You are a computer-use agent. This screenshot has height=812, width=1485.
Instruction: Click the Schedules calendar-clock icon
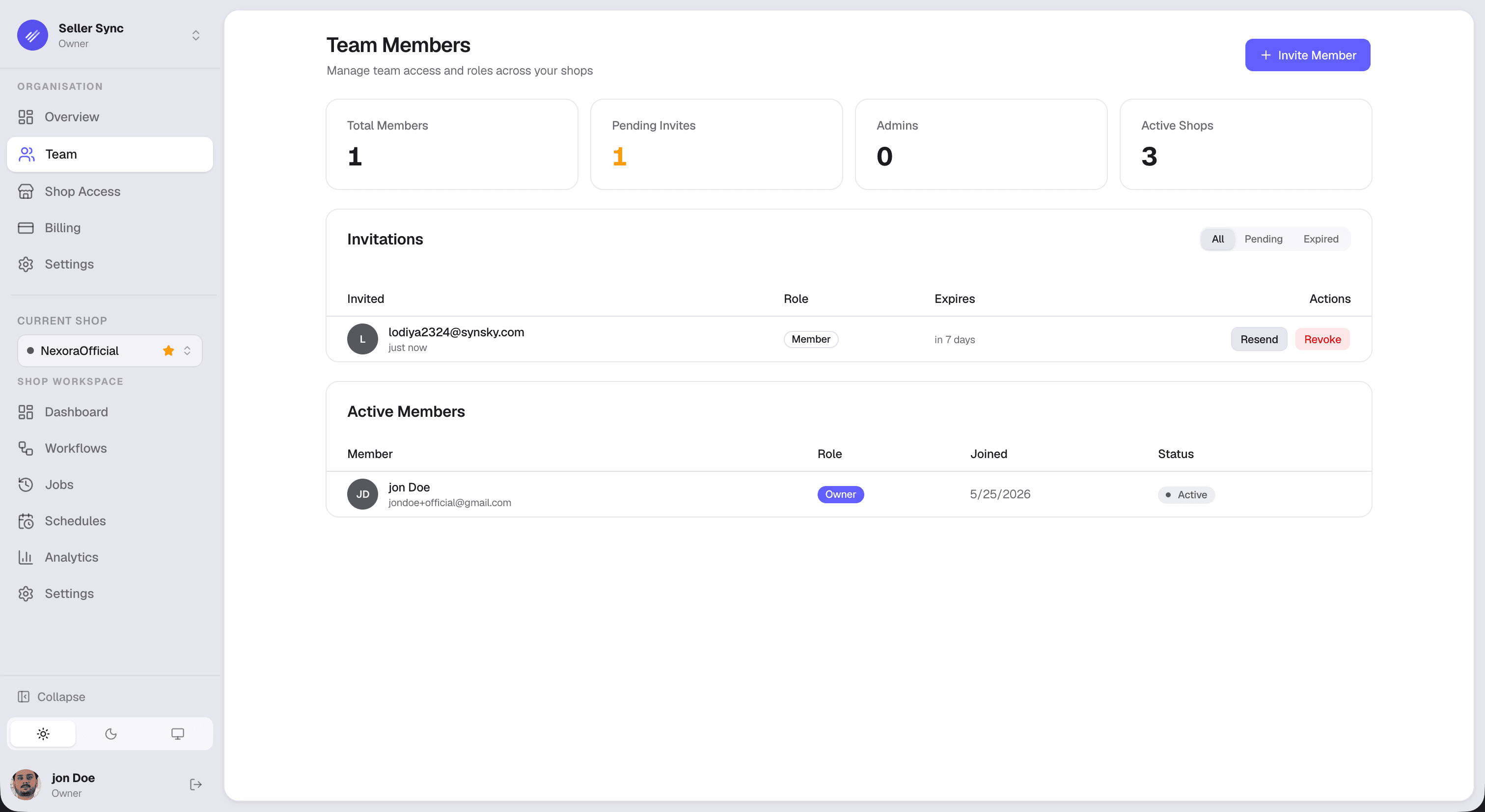click(x=26, y=521)
